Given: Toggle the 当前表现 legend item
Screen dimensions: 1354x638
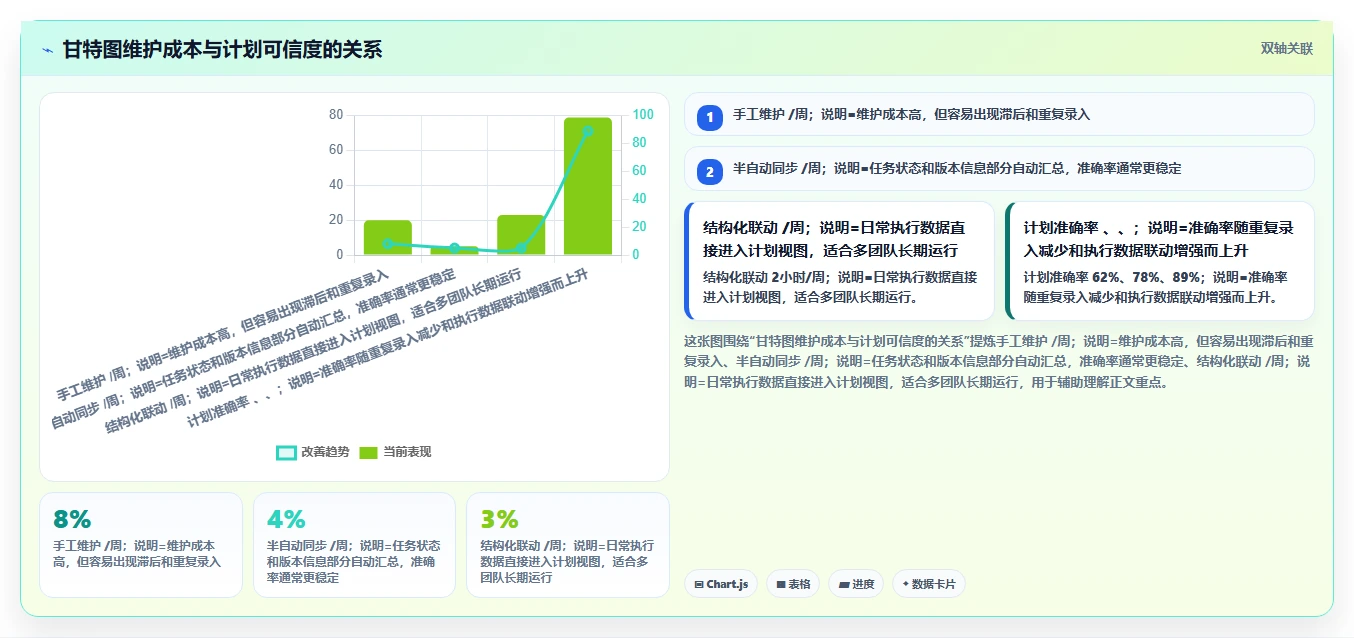Looking at the screenshot, I should pyautogui.click(x=395, y=452).
